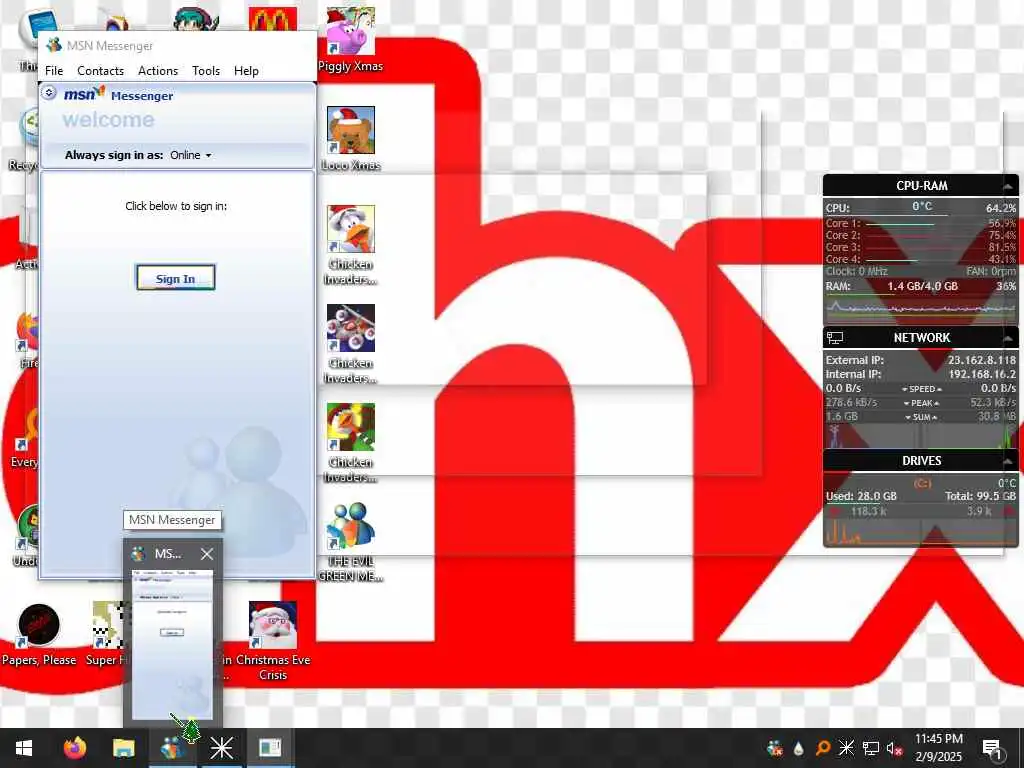Screen dimensions: 1024x768
Task: Open the Windows Start menu
Action: (x=24, y=748)
